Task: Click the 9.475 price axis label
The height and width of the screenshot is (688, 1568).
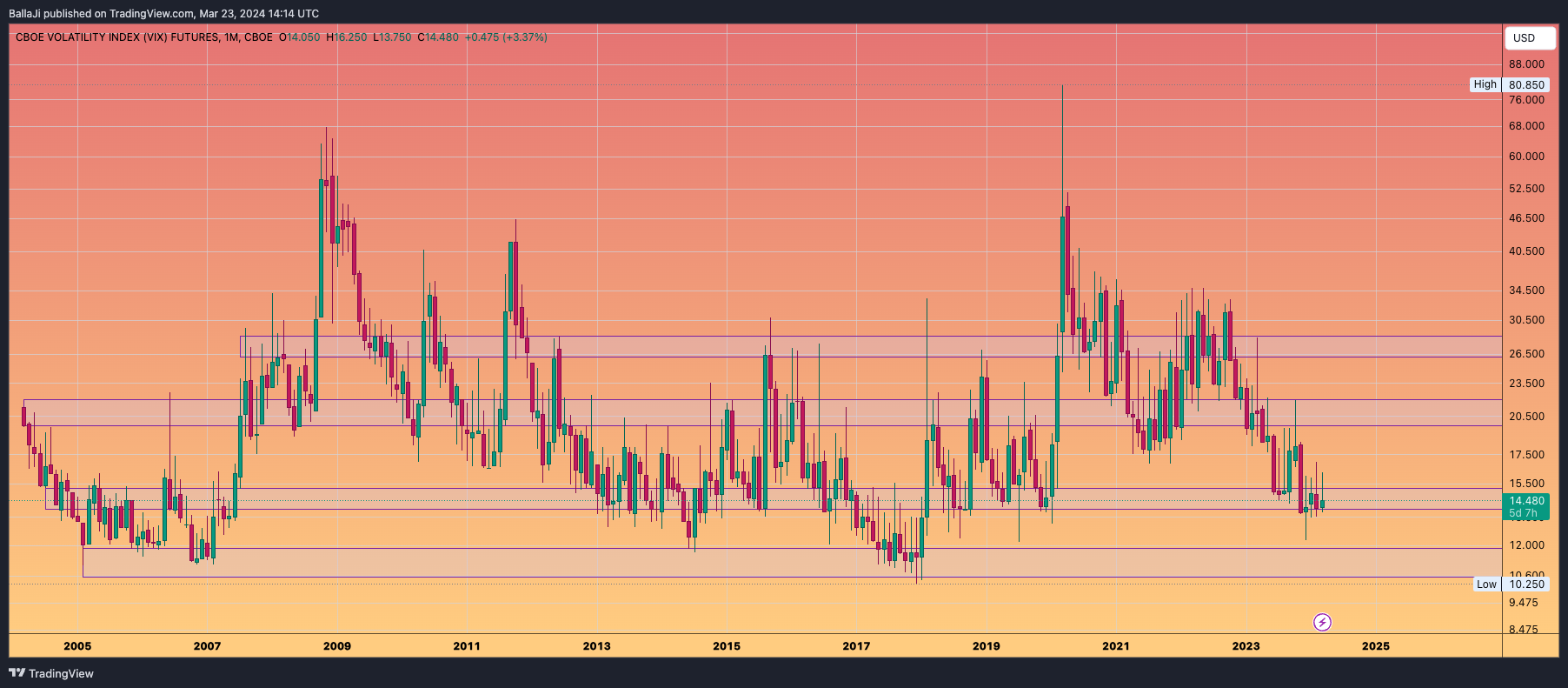Action: [1523, 603]
